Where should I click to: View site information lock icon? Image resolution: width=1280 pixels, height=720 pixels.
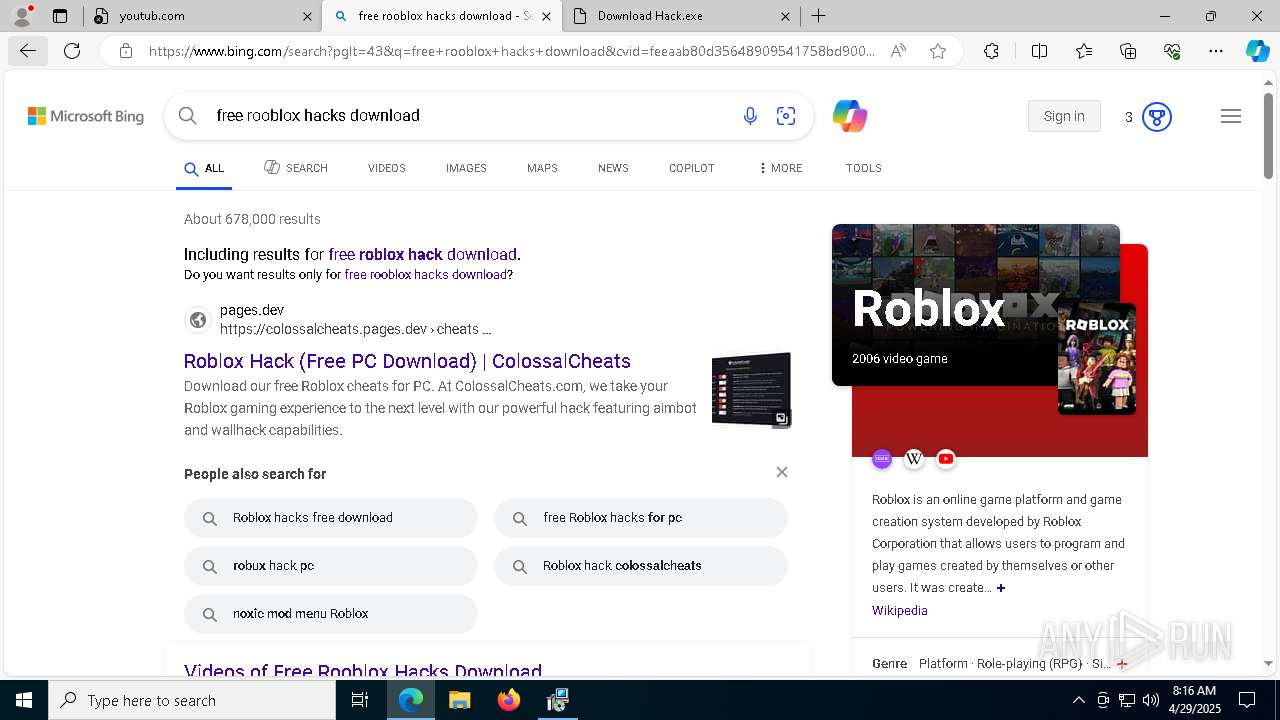(x=126, y=51)
